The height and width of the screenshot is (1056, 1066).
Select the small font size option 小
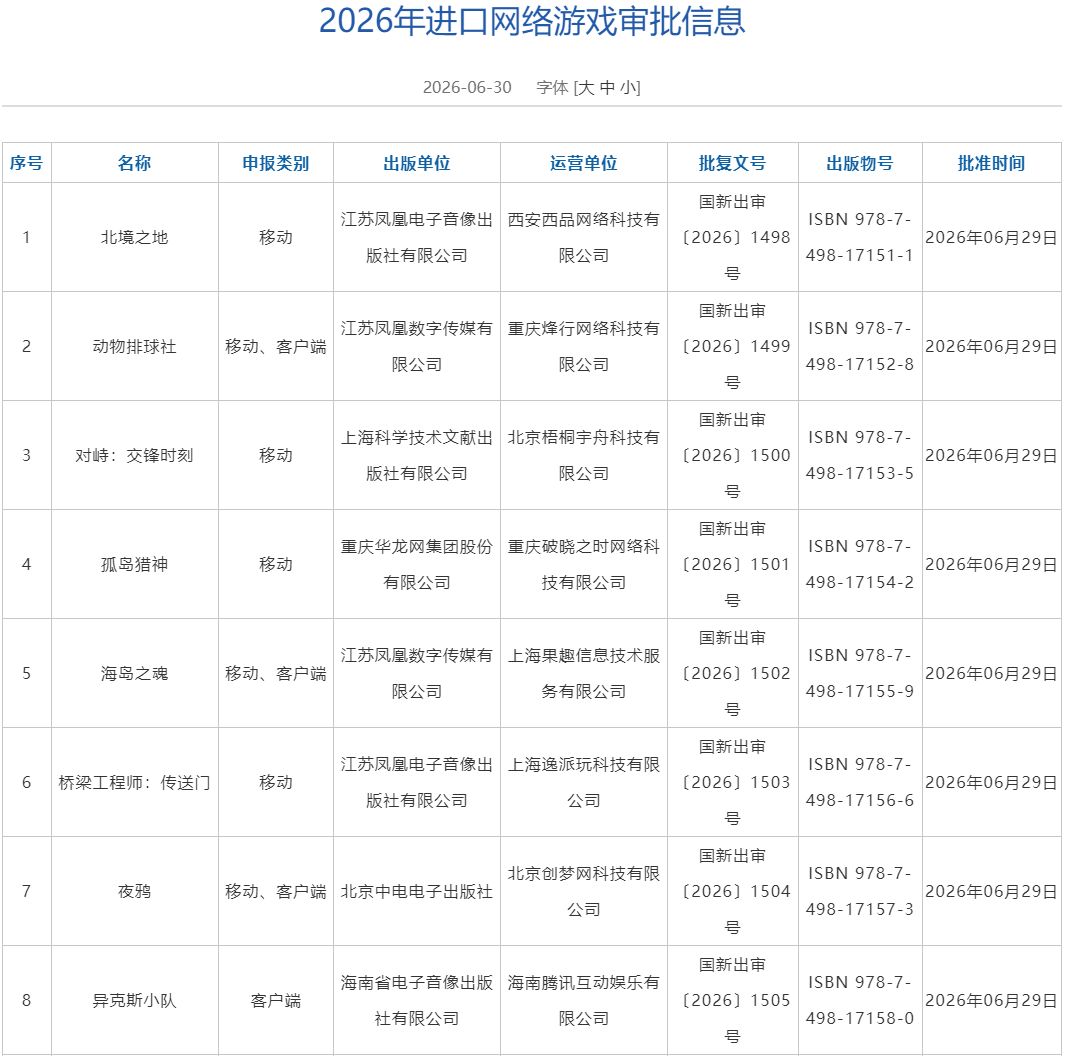[627, 88]
